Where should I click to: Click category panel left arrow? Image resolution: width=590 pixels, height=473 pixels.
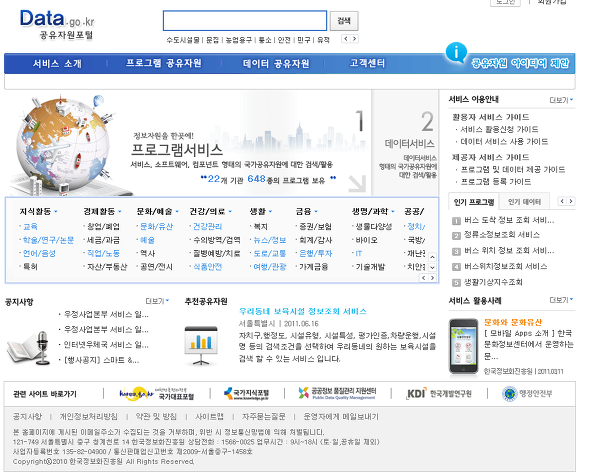pyautogui.click(x=424, y=278)
